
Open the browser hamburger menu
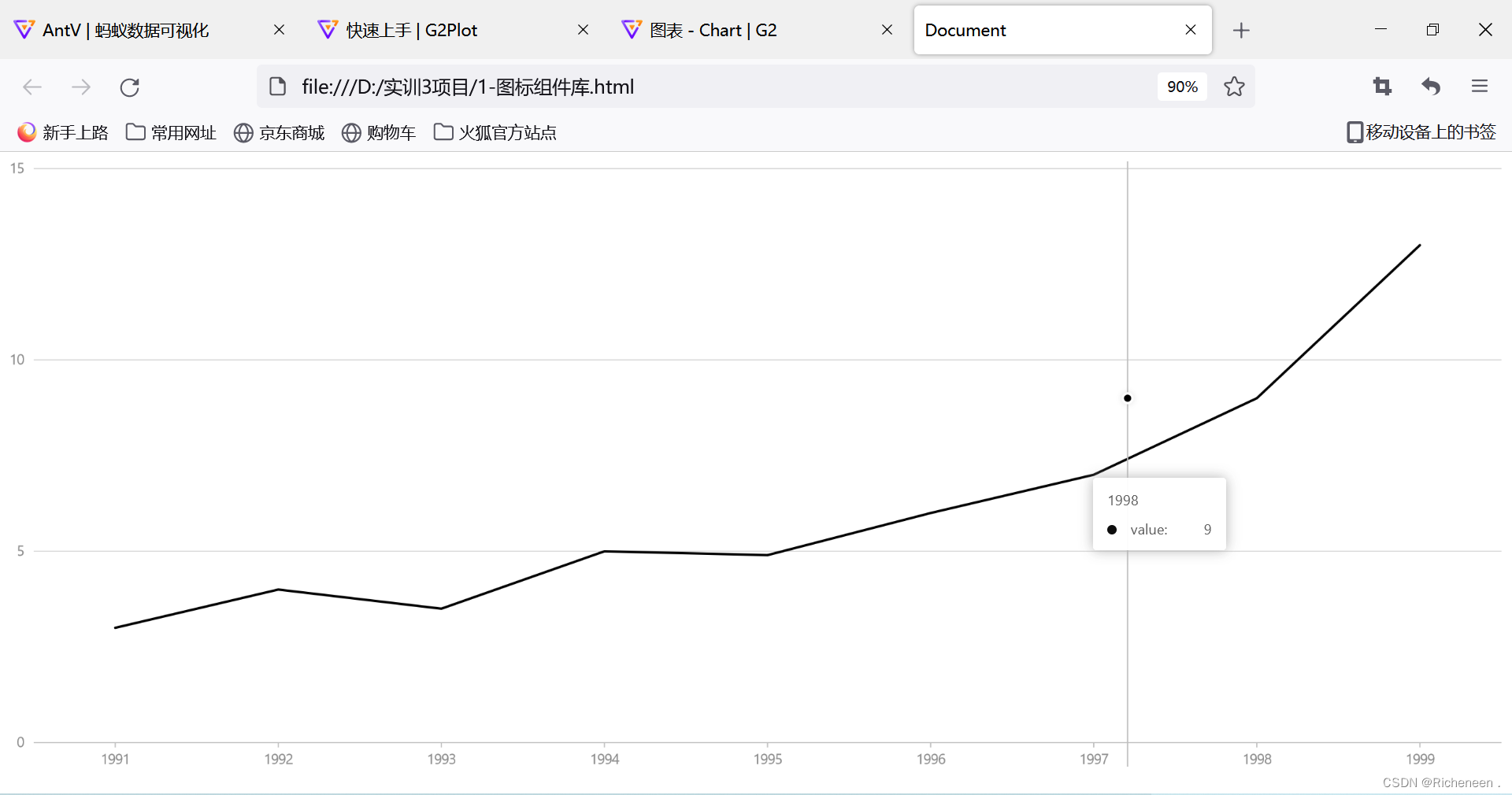click(1480, 87)
